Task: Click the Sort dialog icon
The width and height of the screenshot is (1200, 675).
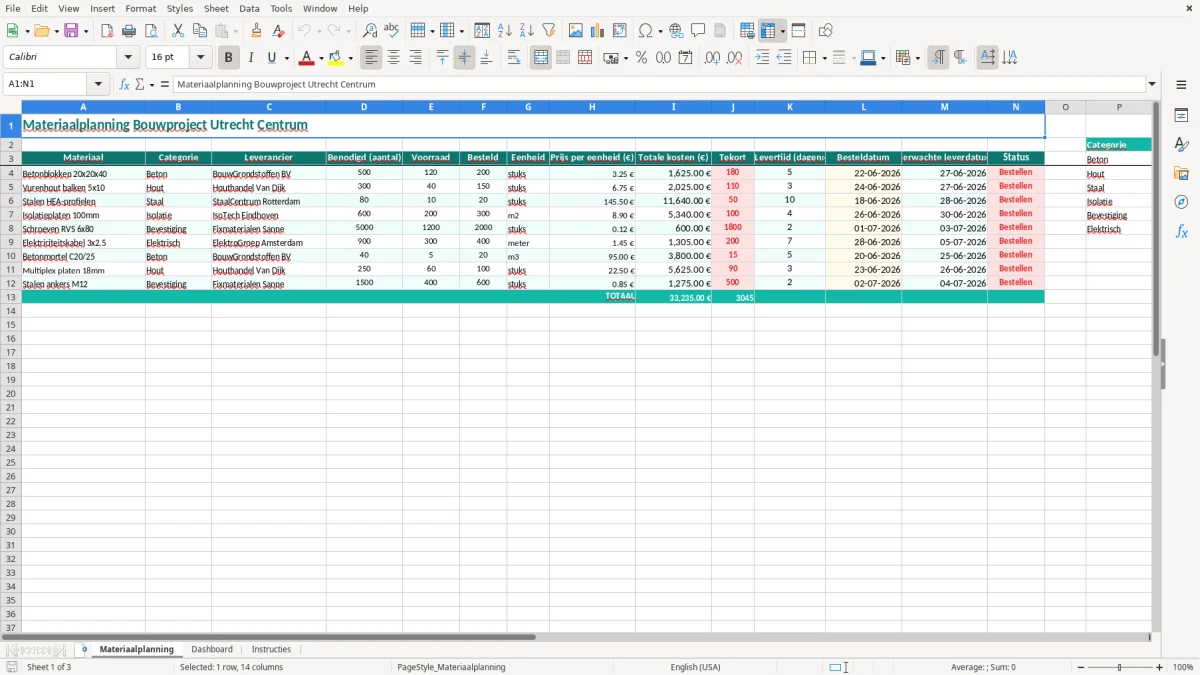Action: [x=482, y=31]
